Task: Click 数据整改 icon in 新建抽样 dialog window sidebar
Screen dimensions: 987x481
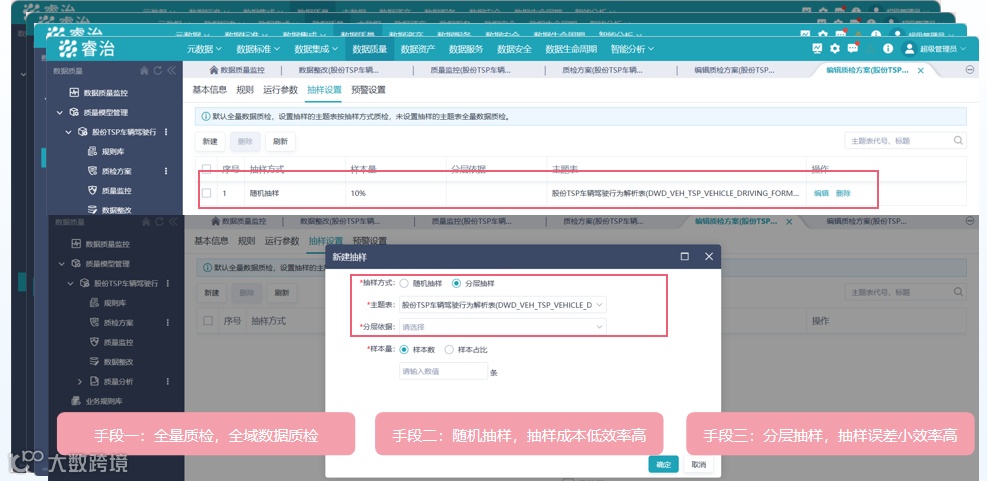Action: click(94, 361)
